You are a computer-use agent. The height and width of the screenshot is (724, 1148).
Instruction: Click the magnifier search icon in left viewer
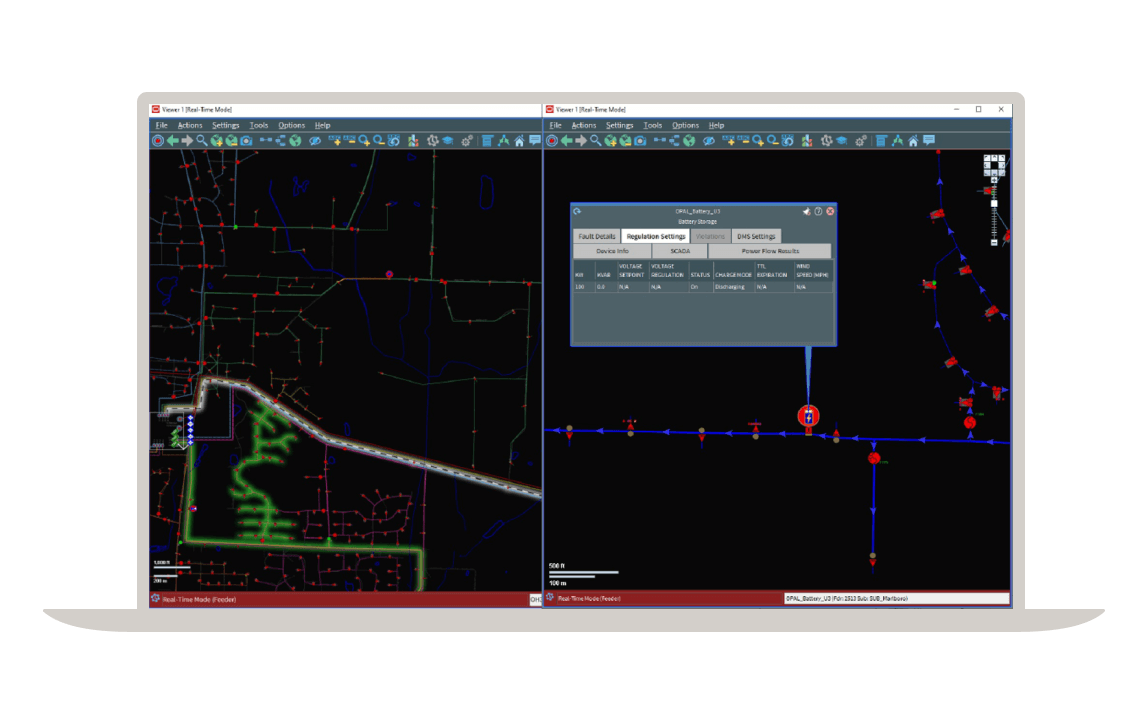[202, 141]
